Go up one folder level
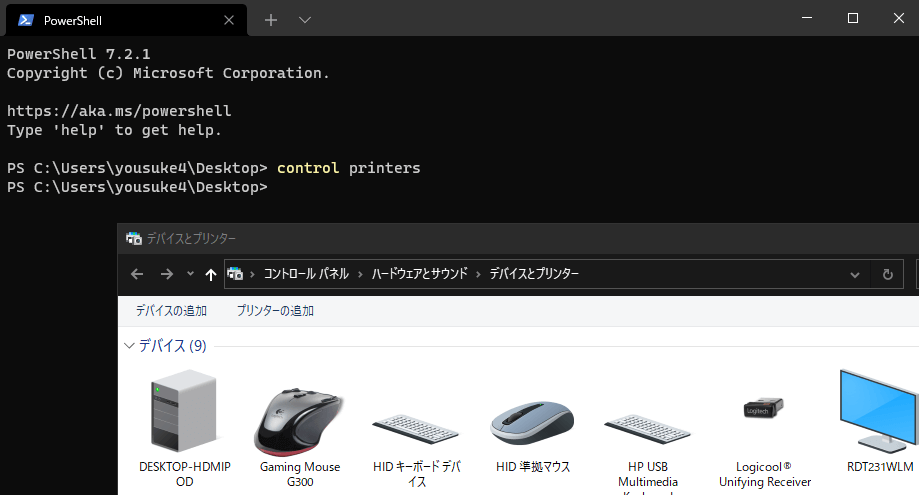 point(211,274)
